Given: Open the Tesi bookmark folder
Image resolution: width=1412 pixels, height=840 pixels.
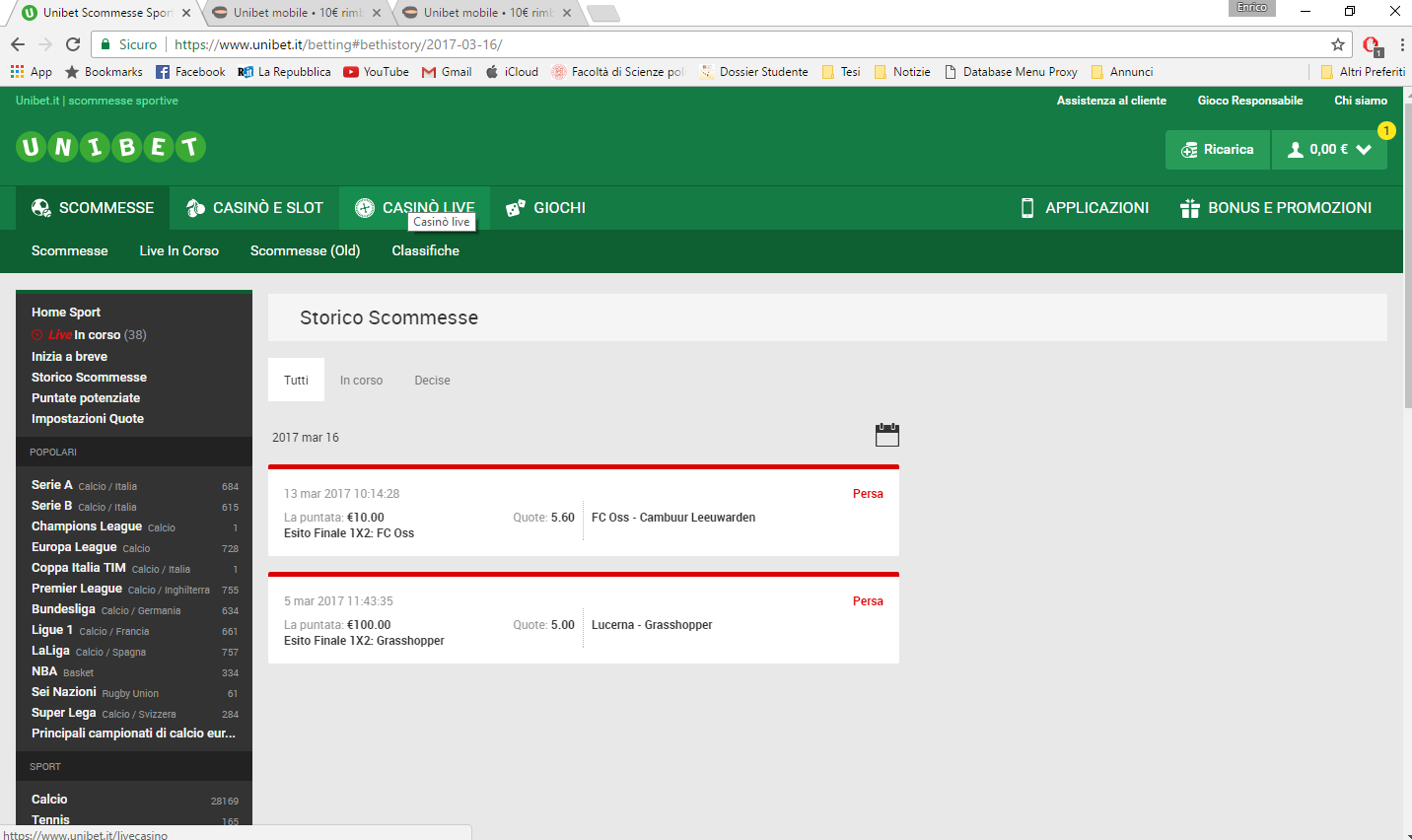Looking at the screenshot, I should pos(841,72).
